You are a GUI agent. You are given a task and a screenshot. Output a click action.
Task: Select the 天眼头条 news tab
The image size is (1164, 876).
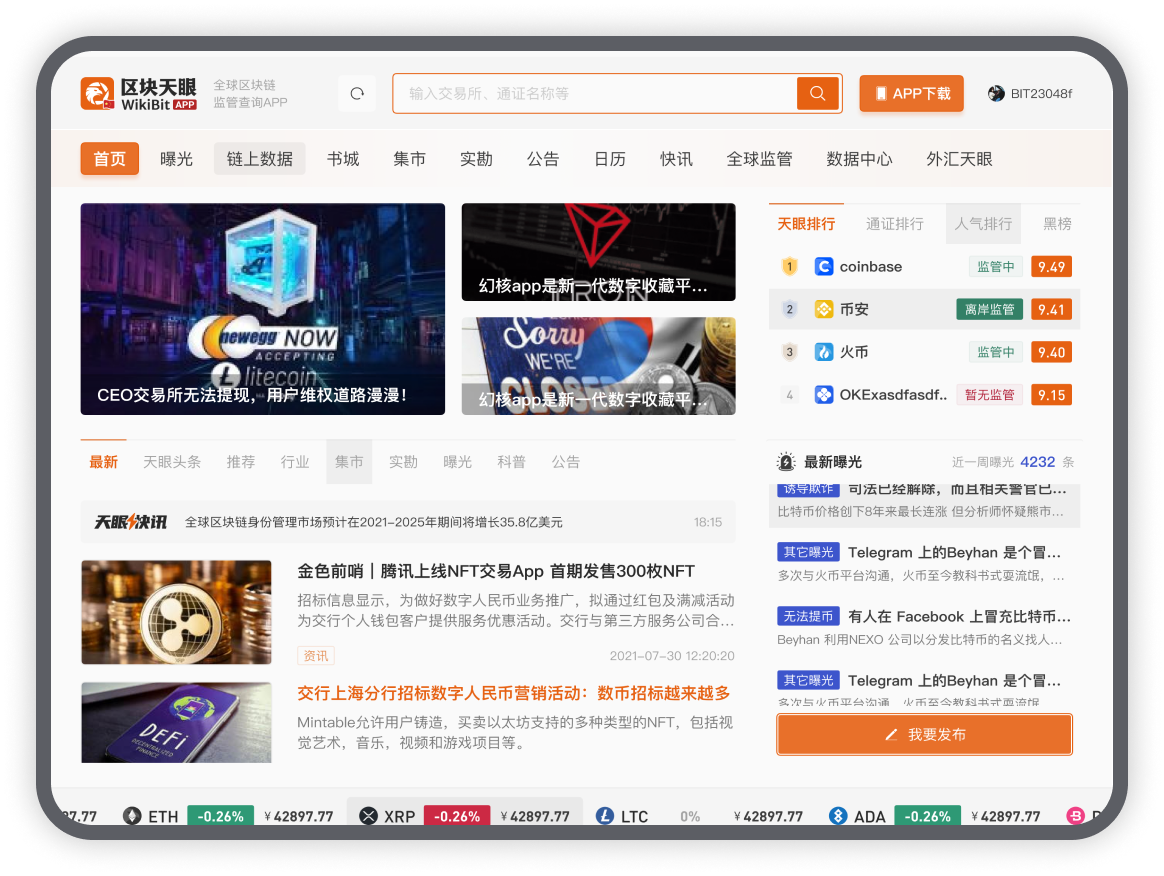coord(172,462)
